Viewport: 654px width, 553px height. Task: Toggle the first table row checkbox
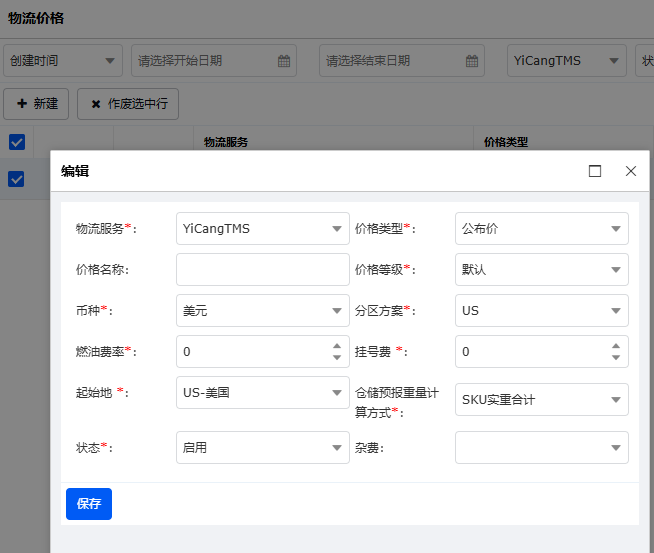17,179
